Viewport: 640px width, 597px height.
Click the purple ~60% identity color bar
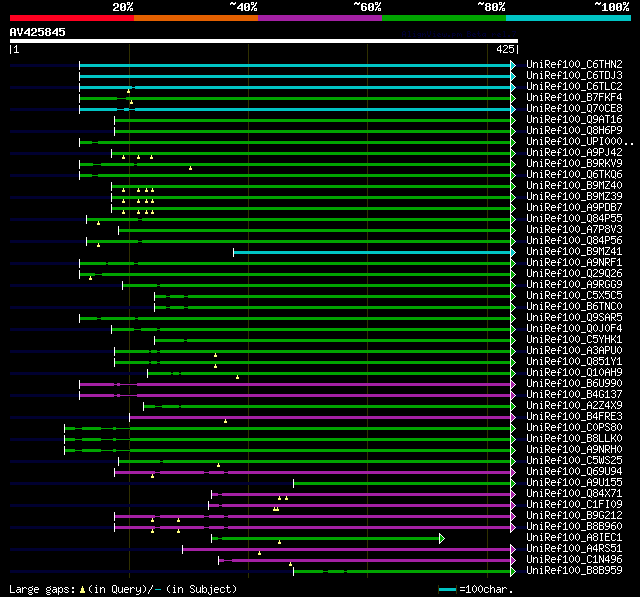[x=320, y=18]
